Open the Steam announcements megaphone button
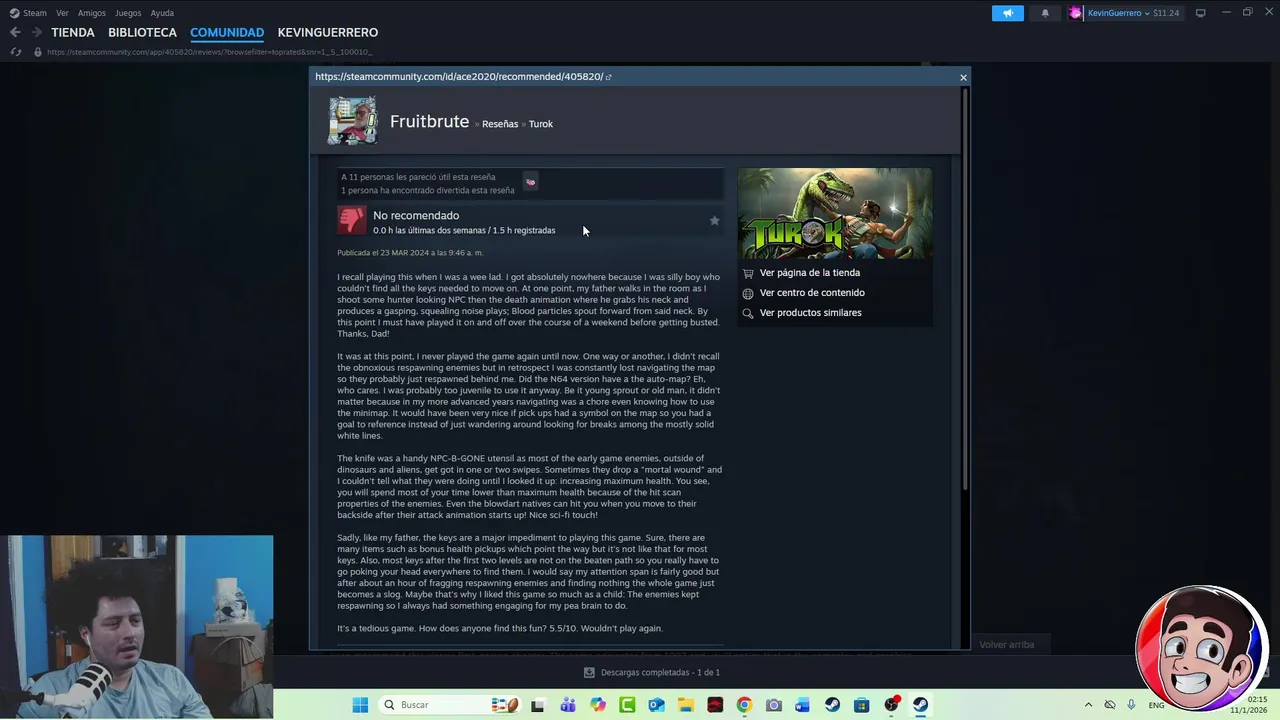Screen dimensions: 1280x720 coord(1008,13)
